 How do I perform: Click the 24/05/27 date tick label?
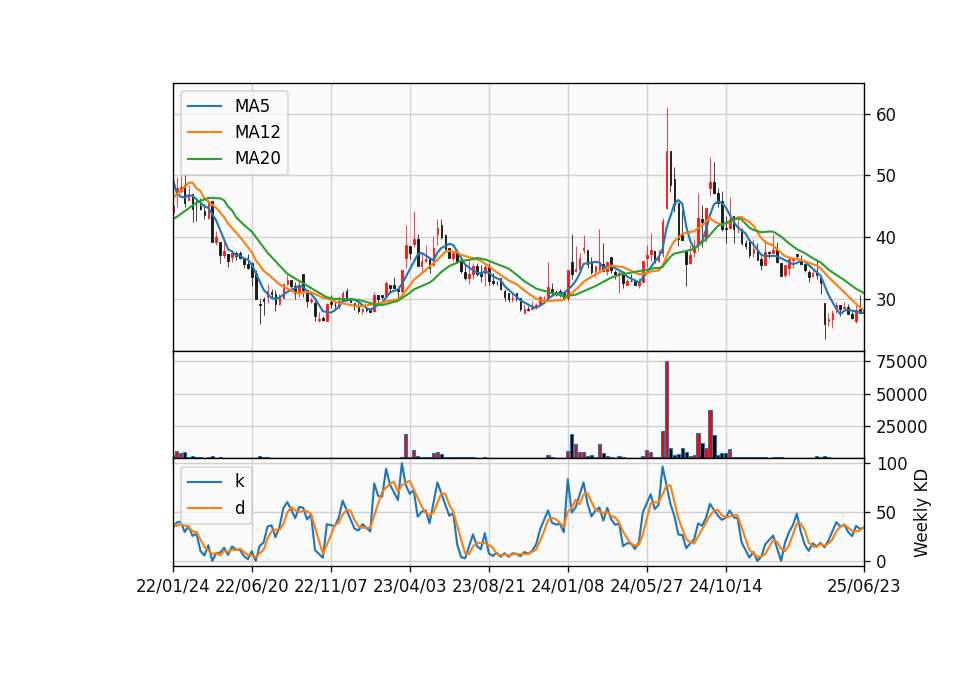point(647,586)
